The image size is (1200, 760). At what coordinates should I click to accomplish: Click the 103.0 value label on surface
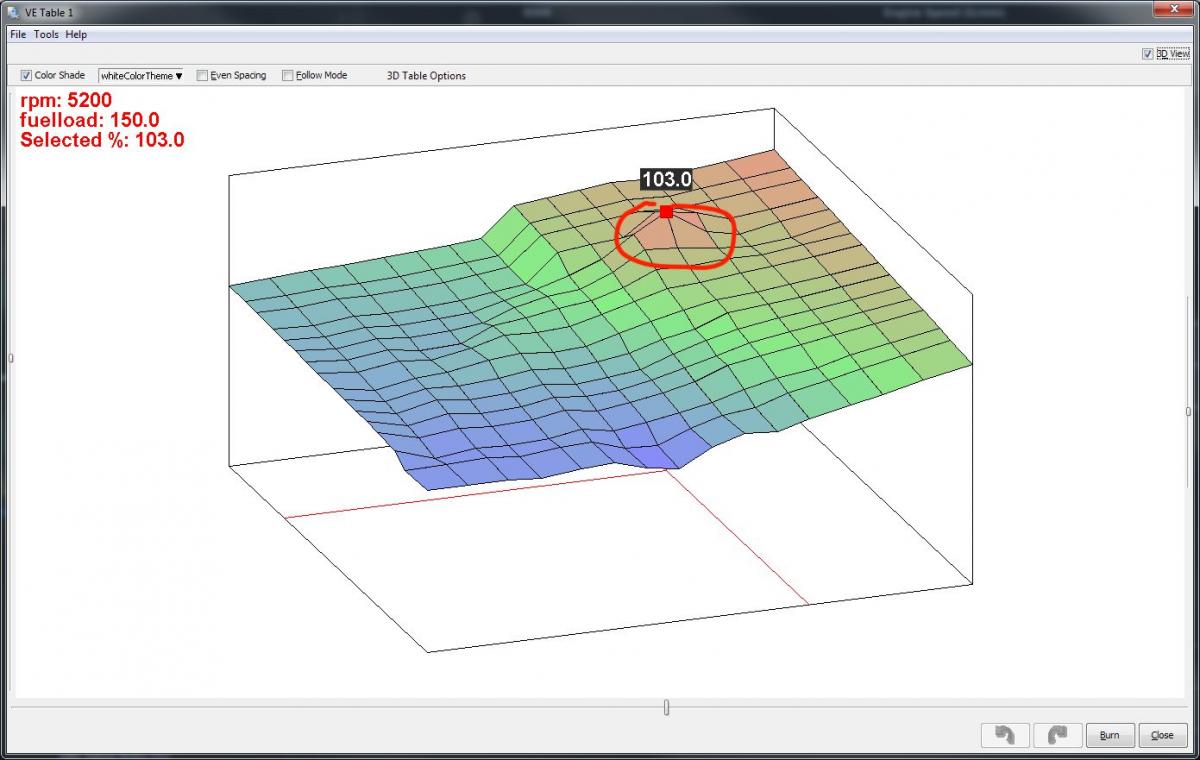point(666,180)
